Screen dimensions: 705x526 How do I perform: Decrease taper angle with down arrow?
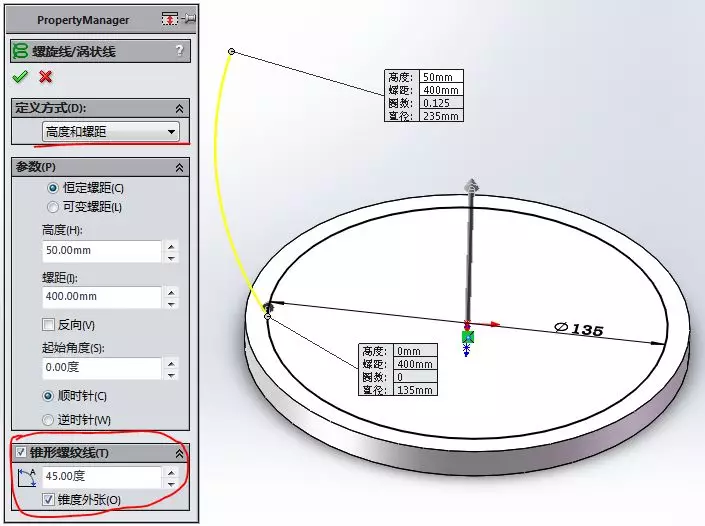171,484
